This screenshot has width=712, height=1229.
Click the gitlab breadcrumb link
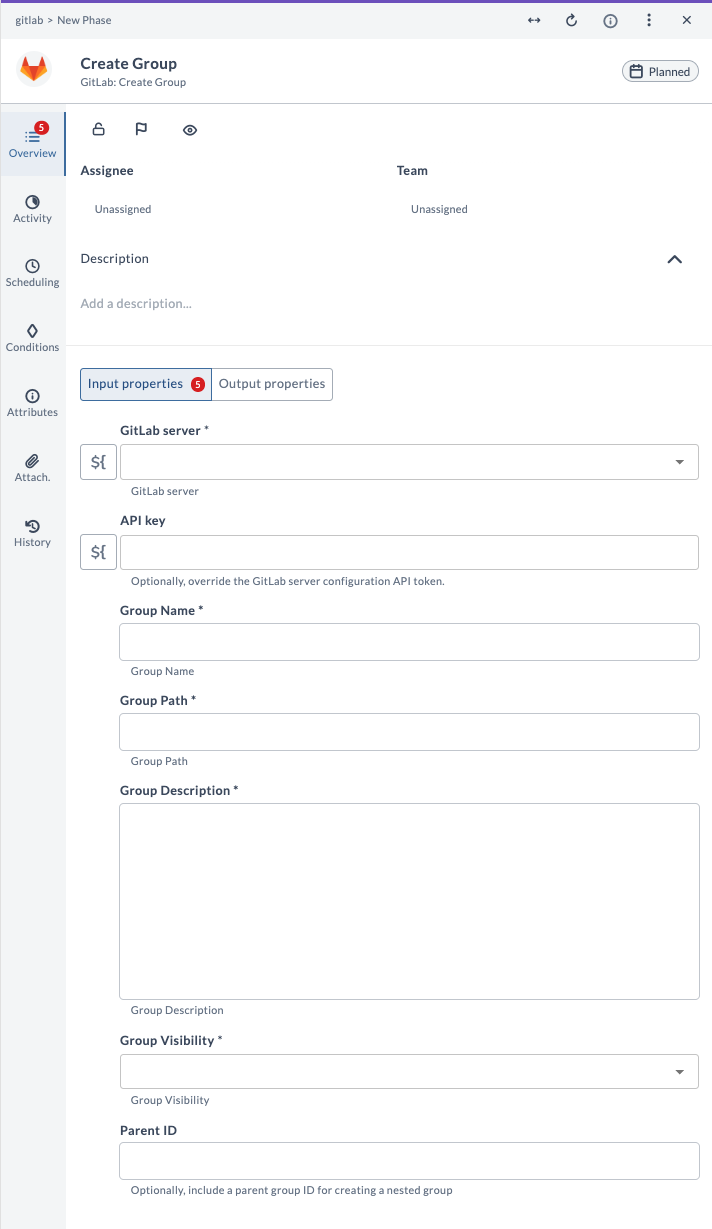coord(28,20)
